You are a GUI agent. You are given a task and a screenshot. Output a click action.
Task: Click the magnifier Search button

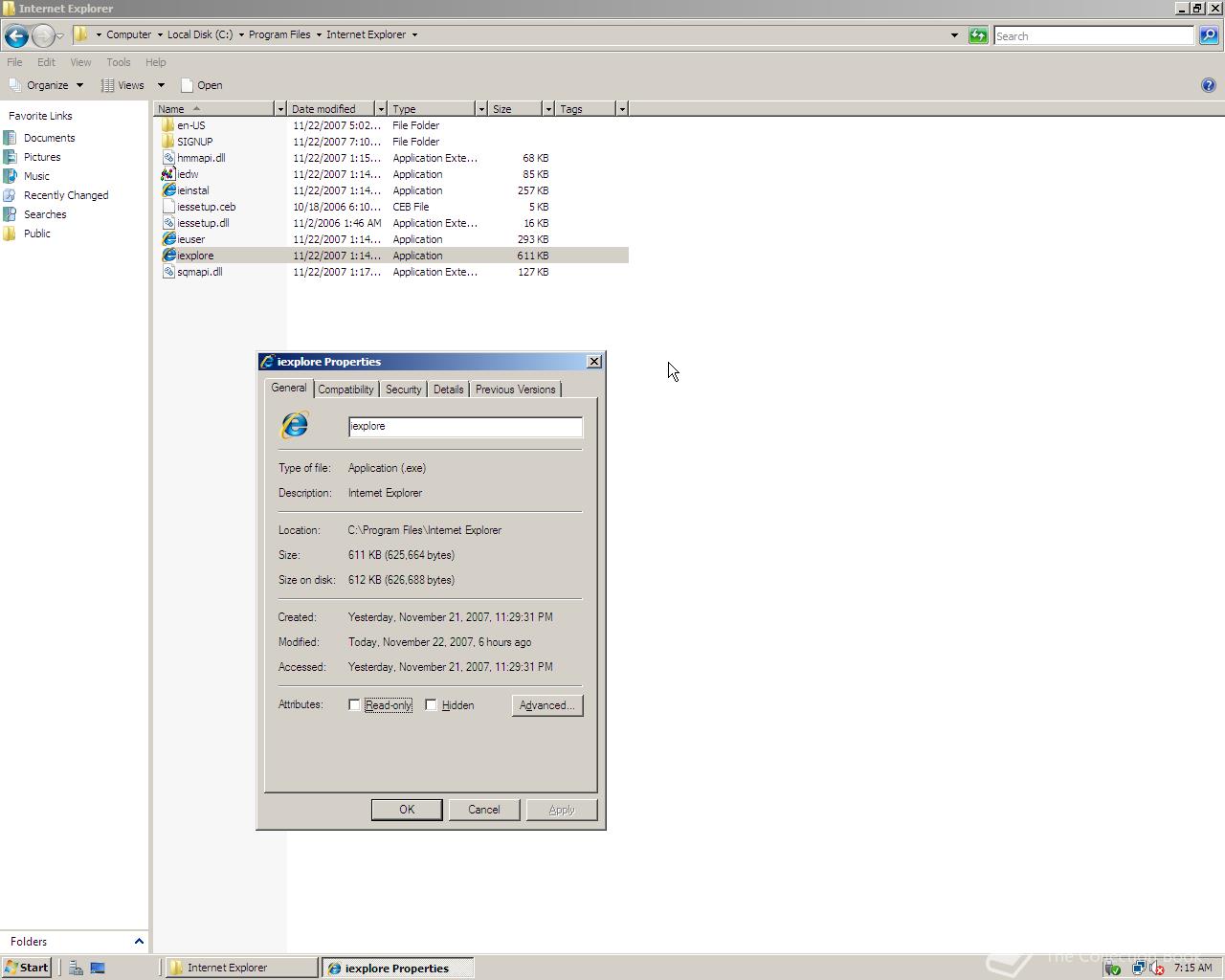pyautogui.click(x=1209, y=35)
